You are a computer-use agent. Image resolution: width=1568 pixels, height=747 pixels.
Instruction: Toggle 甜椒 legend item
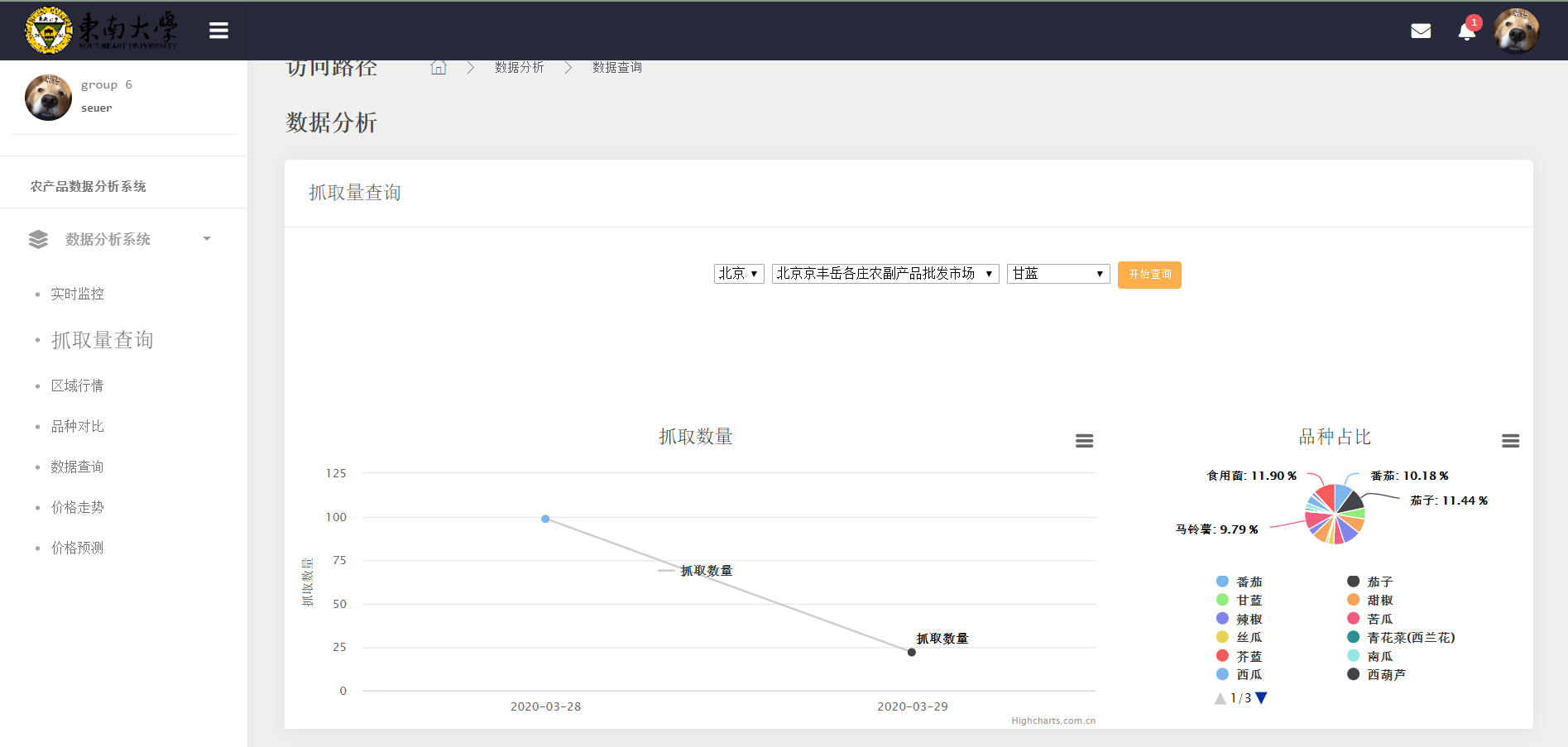tap(1370, 600)
